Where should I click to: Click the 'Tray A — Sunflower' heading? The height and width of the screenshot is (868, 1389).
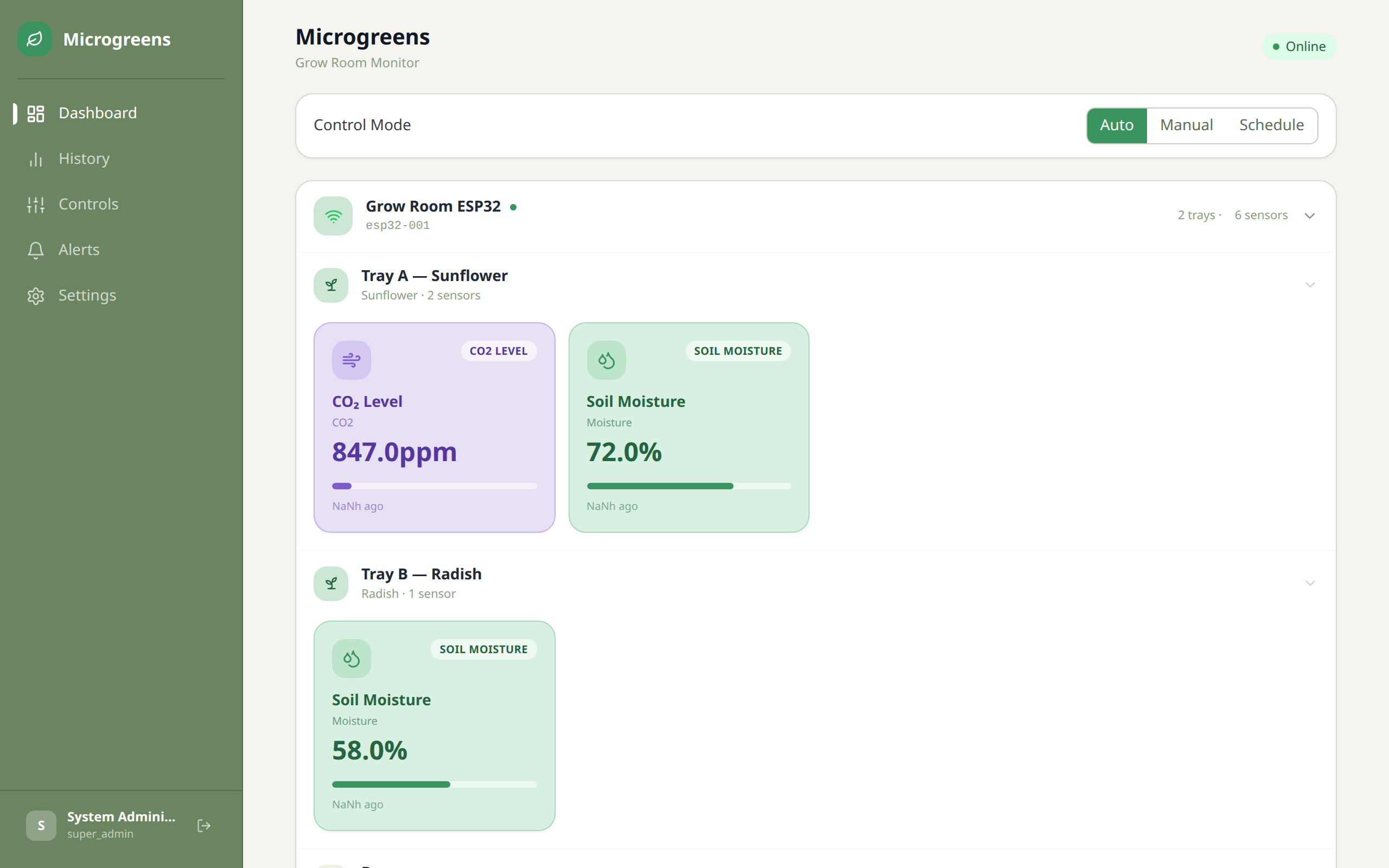click(x=434, y=276)
